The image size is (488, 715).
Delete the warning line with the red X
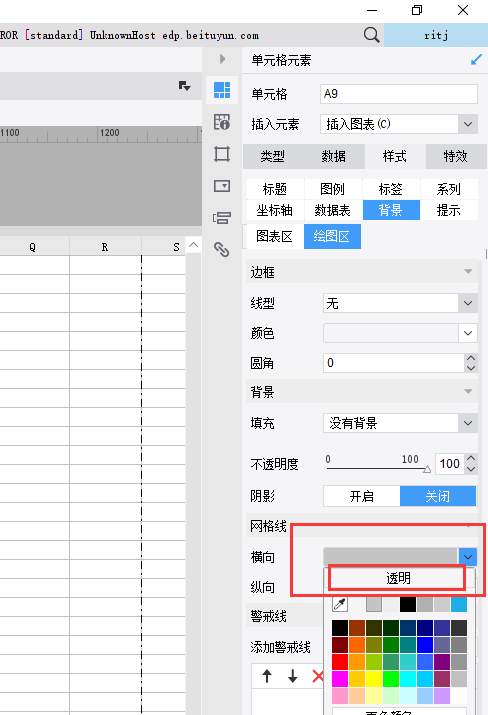[317, 676]
